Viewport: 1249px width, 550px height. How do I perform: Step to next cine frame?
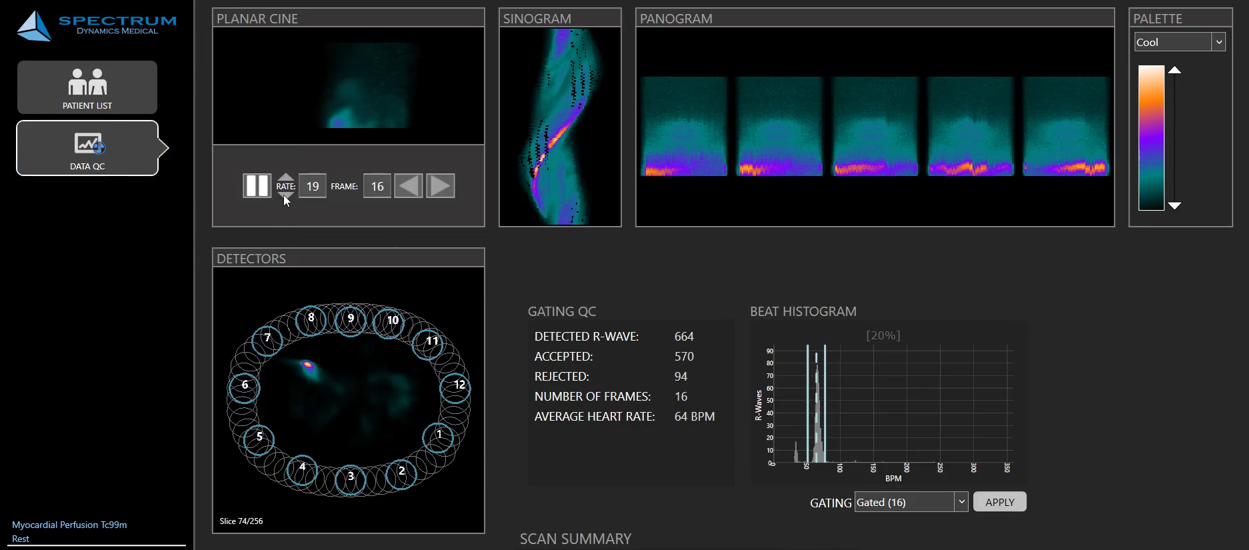pyautogui.click(x=441, y=186)
